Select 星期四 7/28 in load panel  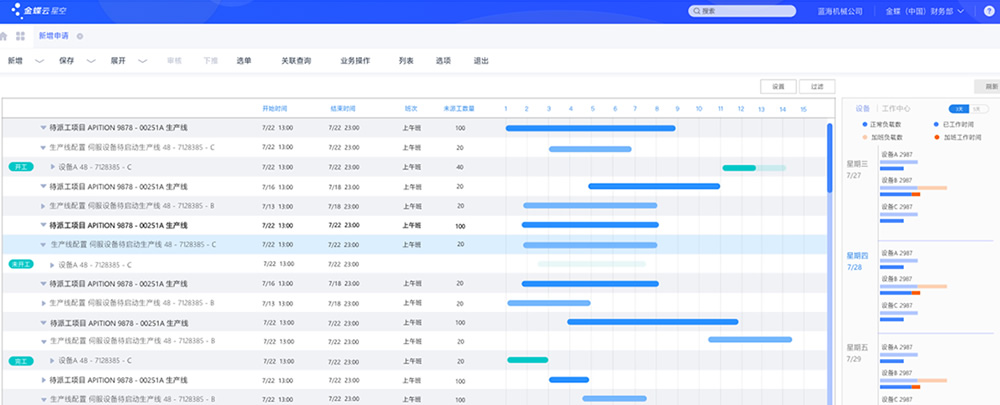(855, 261)
